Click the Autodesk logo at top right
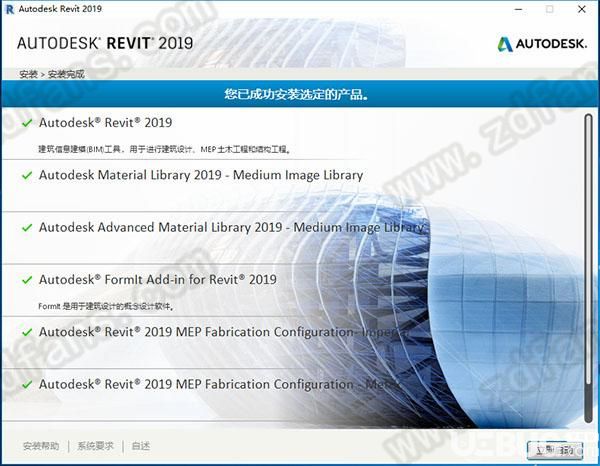 coord(542,44)
